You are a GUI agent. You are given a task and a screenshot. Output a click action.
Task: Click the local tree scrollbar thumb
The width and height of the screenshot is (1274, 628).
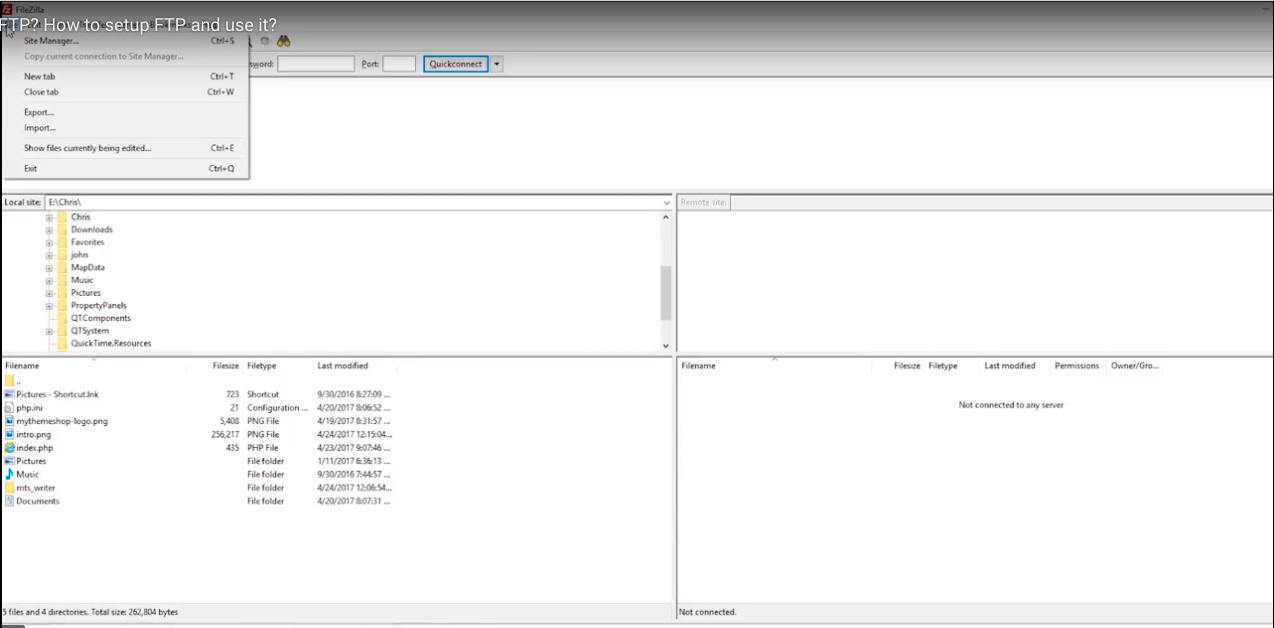coord(667,293)
